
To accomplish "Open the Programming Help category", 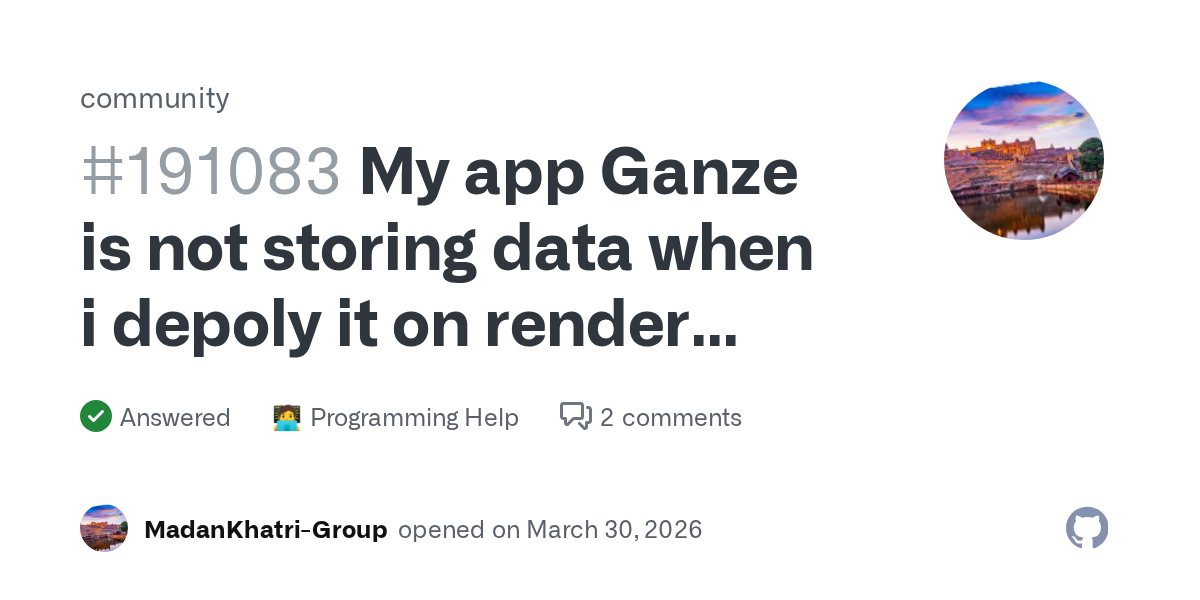I will tap(414, 417).
